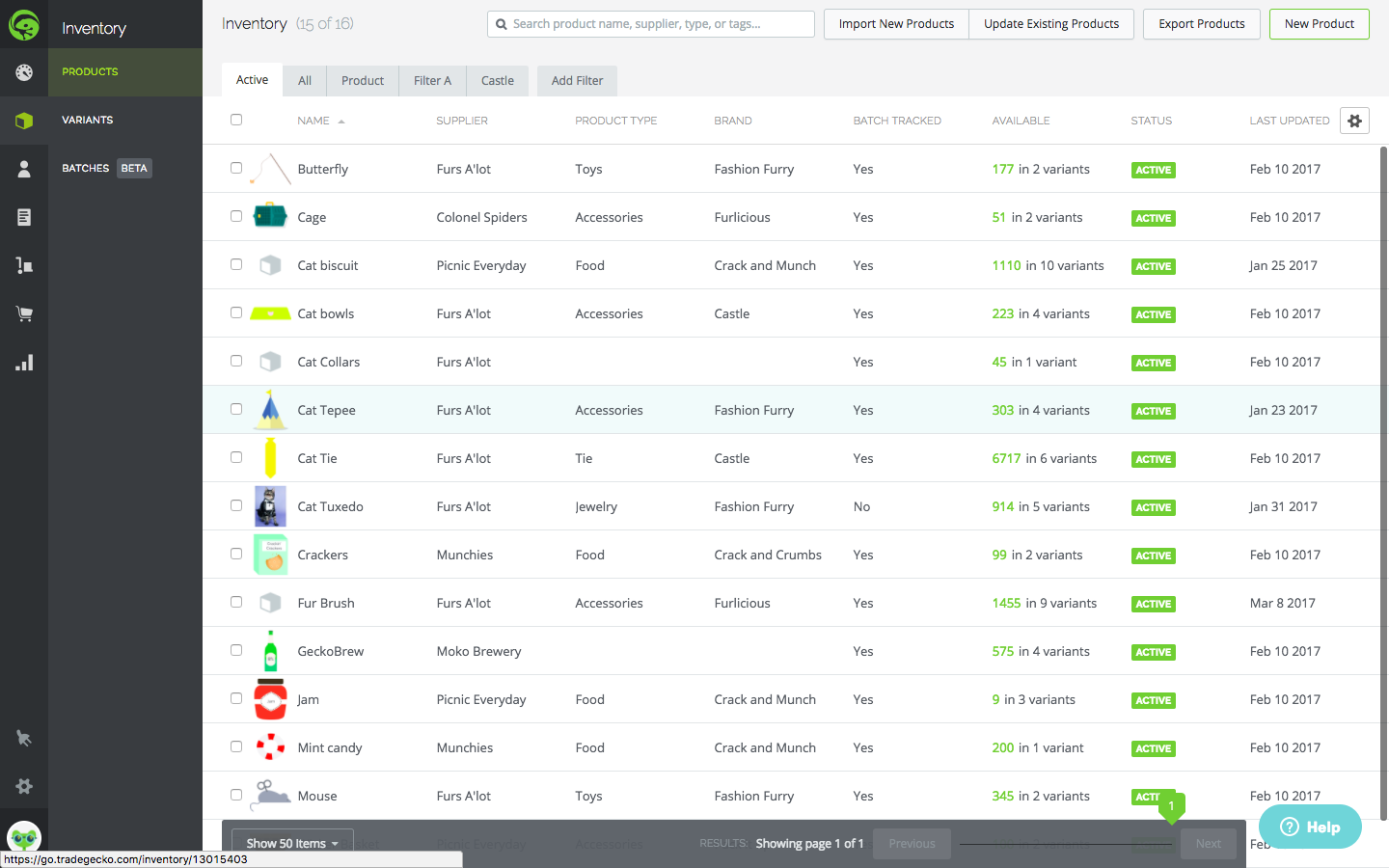Select the checkbox for the Butterfly product

click(x=236, y=168)
